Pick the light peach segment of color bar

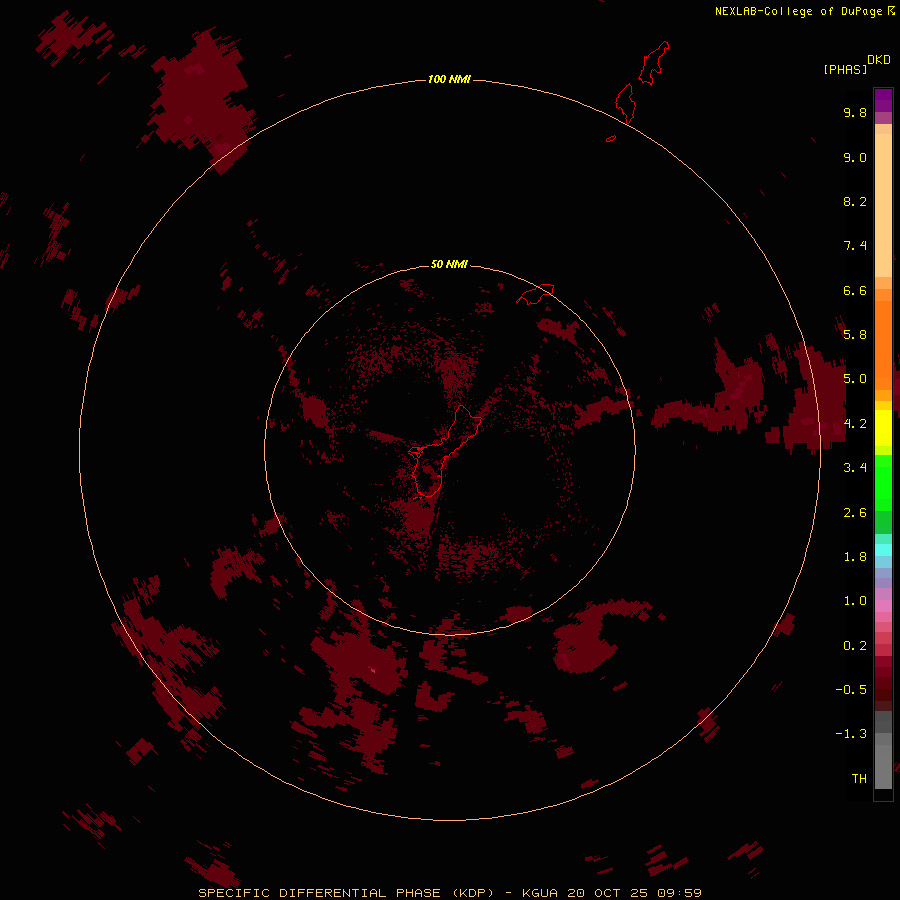tap(883, 205)
